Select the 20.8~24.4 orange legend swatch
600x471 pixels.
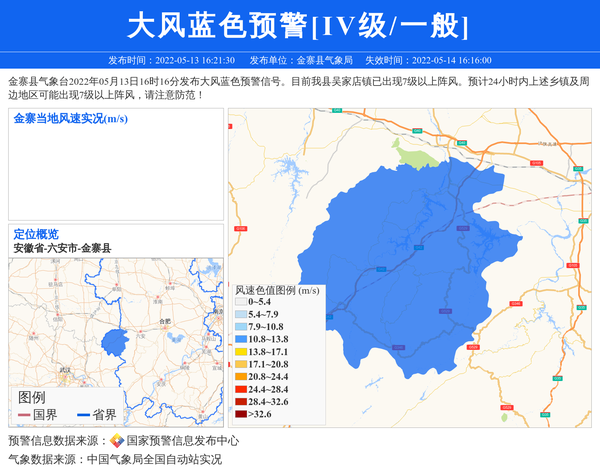[x=240, y=377]
